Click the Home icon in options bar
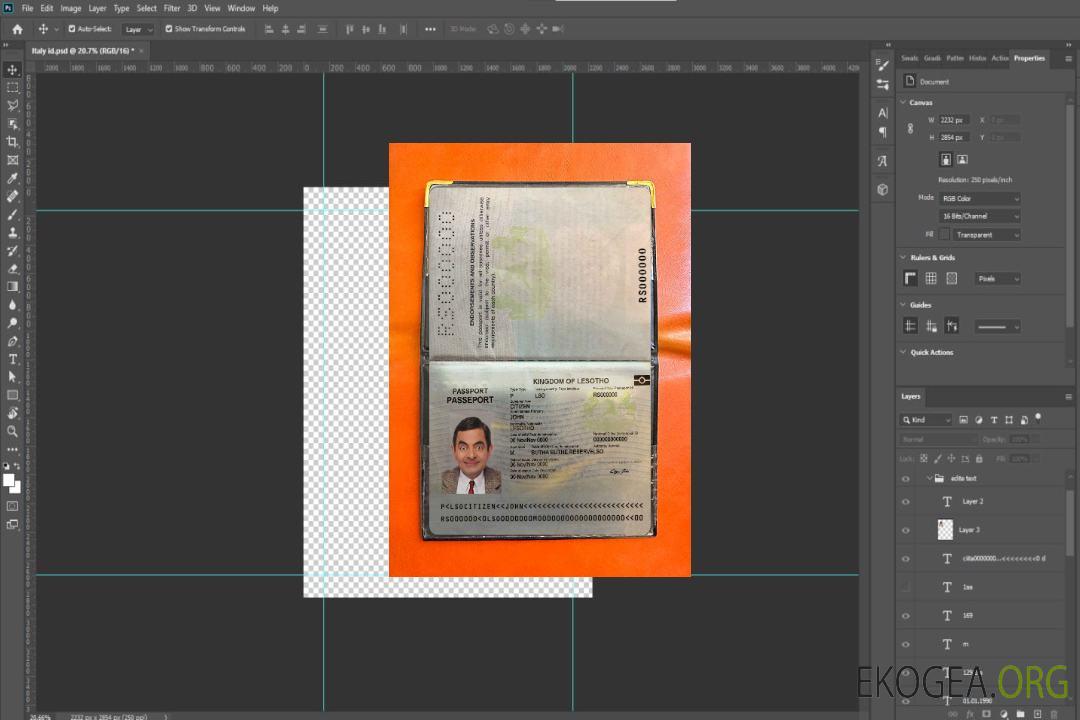 (17, 29)
